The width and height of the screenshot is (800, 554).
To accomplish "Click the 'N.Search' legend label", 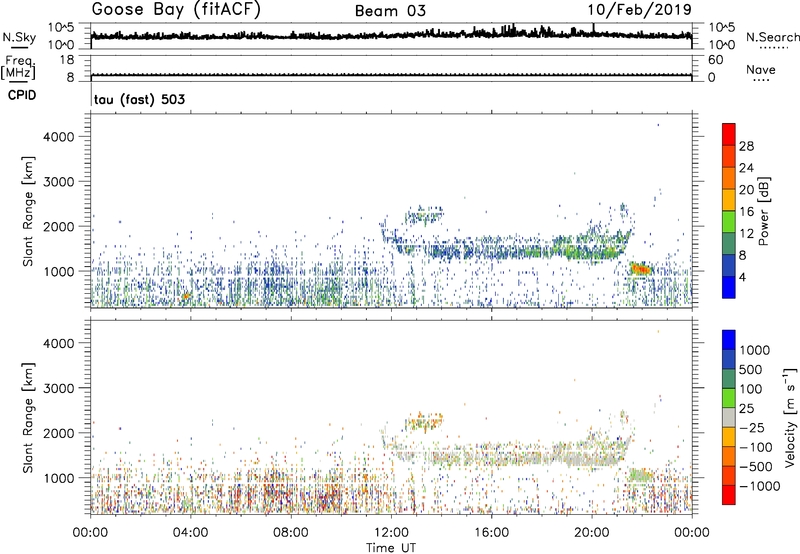I will (773, 37).
